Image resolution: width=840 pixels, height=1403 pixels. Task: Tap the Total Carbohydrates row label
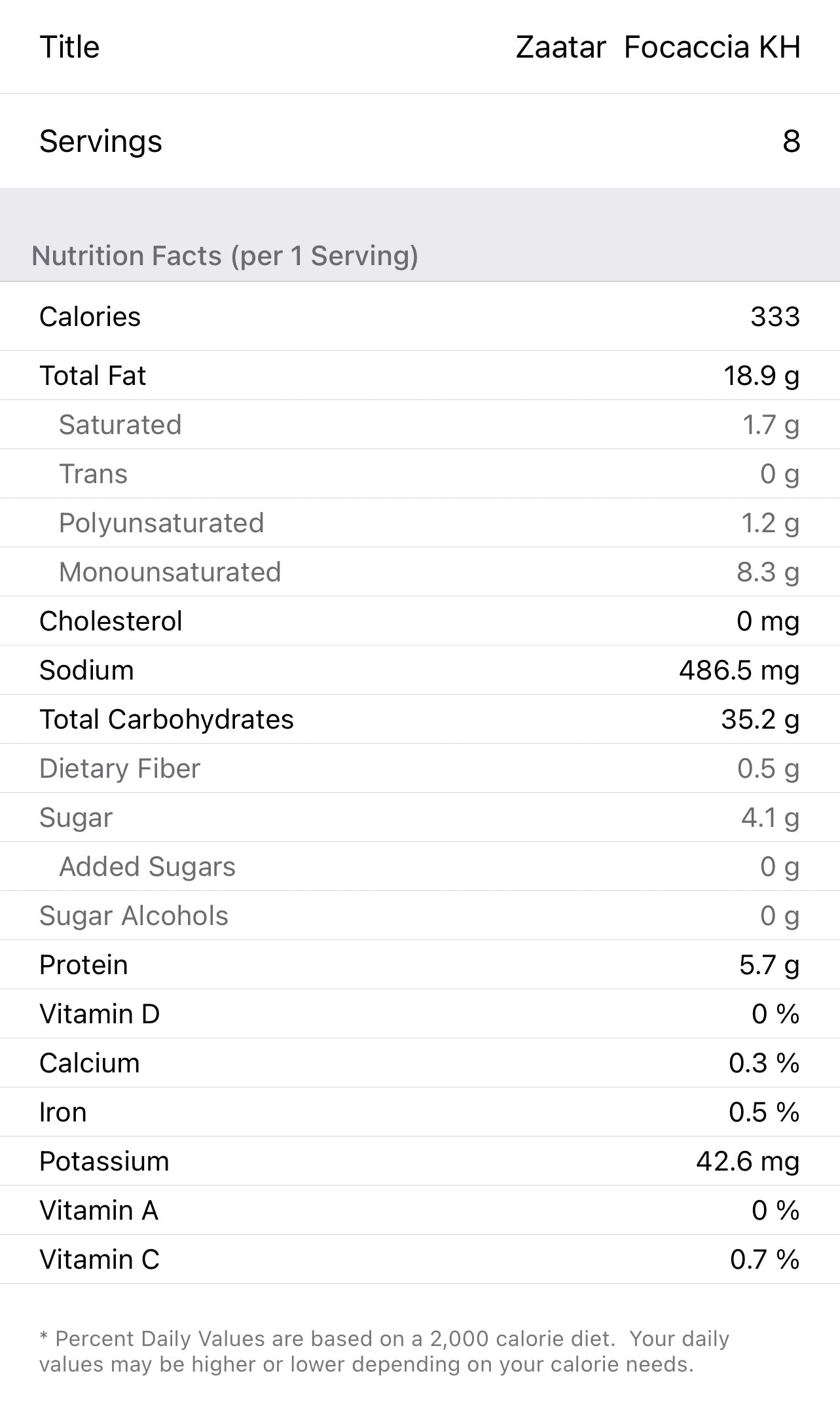[x=166, y=720]
